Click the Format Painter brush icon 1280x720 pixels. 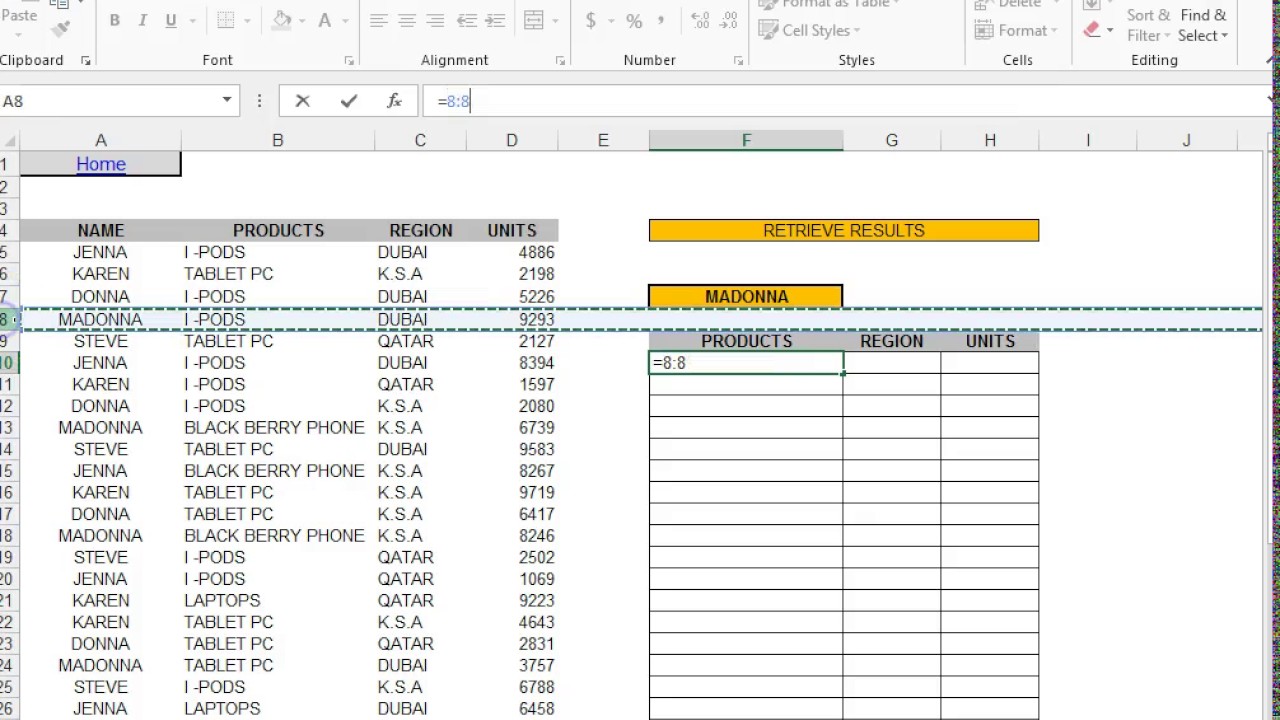[61, 30]
